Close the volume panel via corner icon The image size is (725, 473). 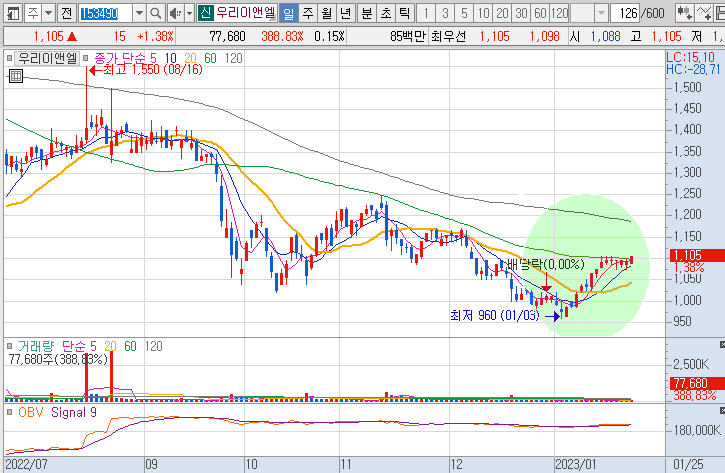[x=722, y=345]
